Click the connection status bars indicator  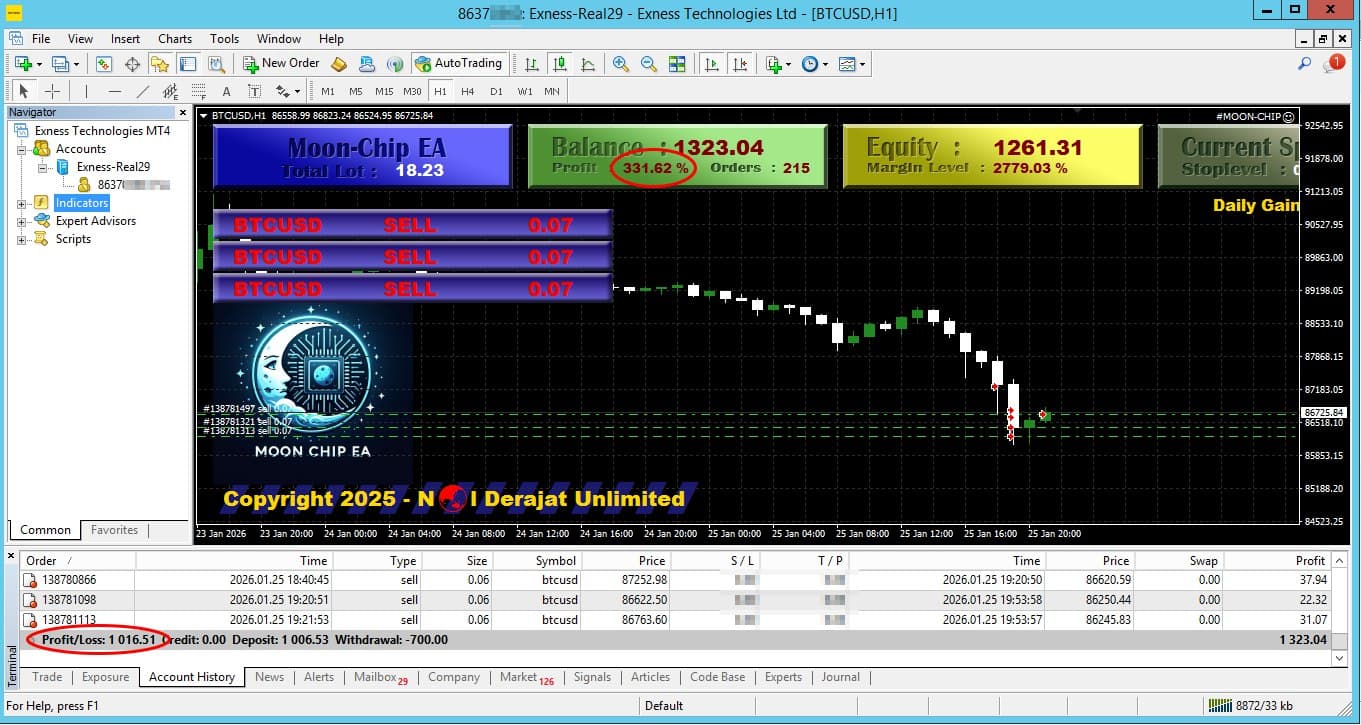(1222, 706)
